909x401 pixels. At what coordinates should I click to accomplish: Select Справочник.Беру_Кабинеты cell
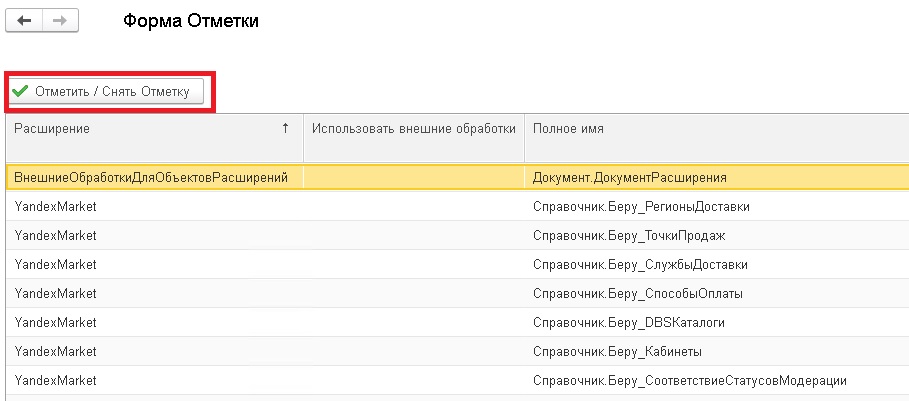click(717, 351)
